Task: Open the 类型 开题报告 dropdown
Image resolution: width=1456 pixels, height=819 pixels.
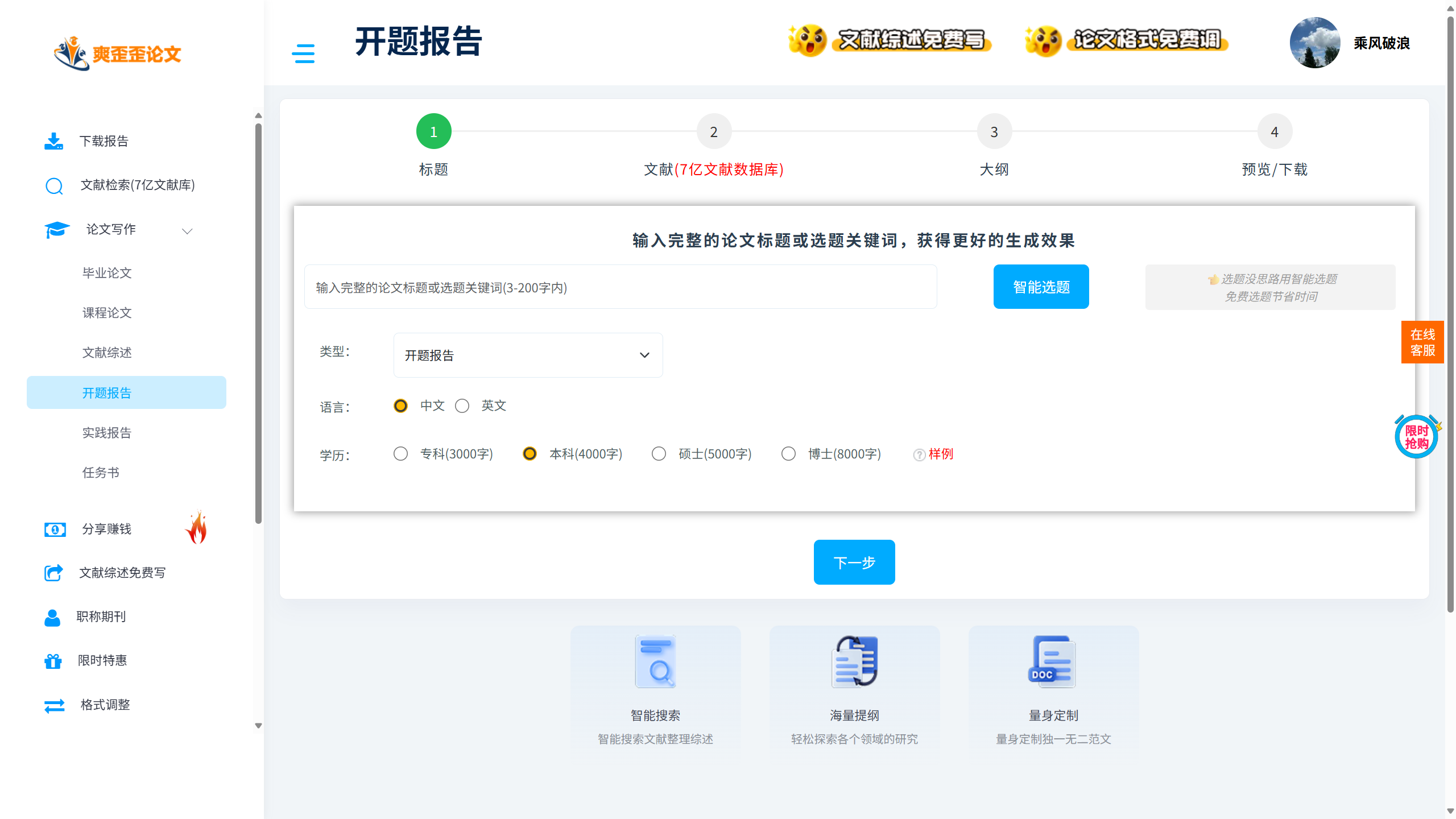Action: pyautogui.click(x=528, y=355)
